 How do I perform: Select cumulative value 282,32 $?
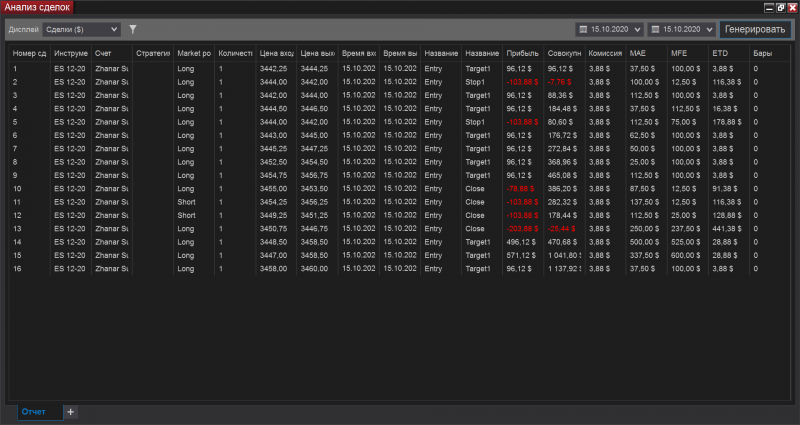click(562, 202)
